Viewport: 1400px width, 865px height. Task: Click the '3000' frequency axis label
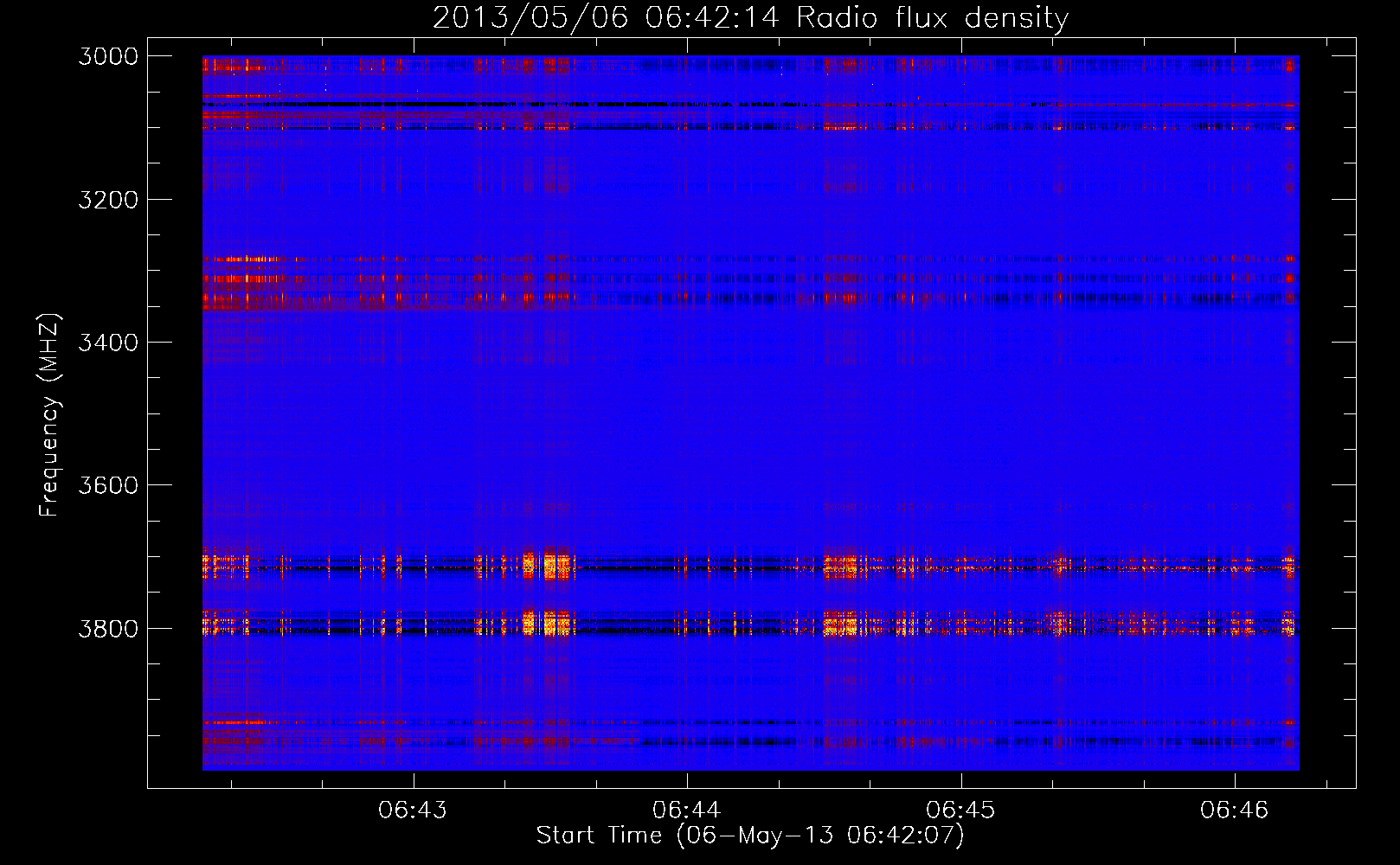click(108, 56)
